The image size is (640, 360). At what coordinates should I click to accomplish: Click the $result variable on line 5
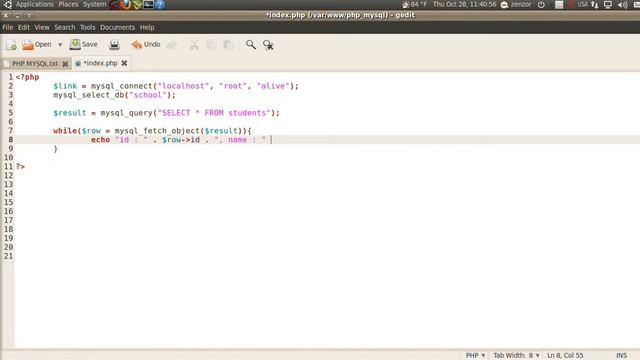point(69,113)
